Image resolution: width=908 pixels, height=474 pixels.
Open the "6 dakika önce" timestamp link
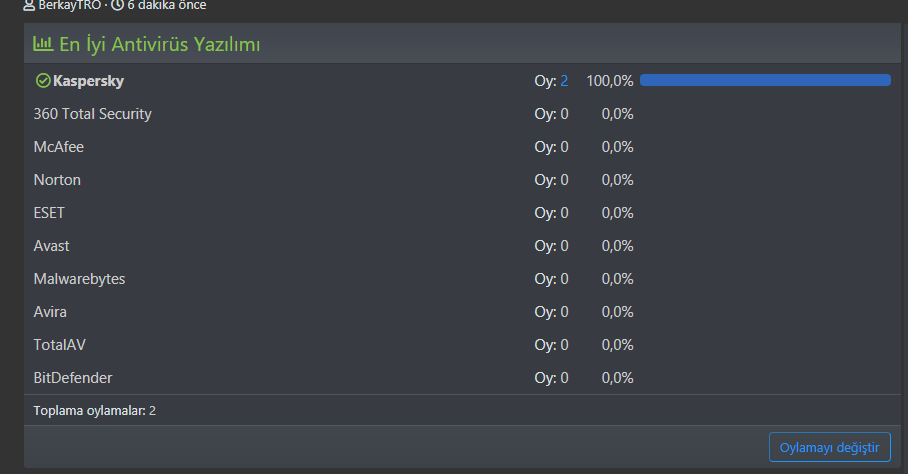(166, 5)
